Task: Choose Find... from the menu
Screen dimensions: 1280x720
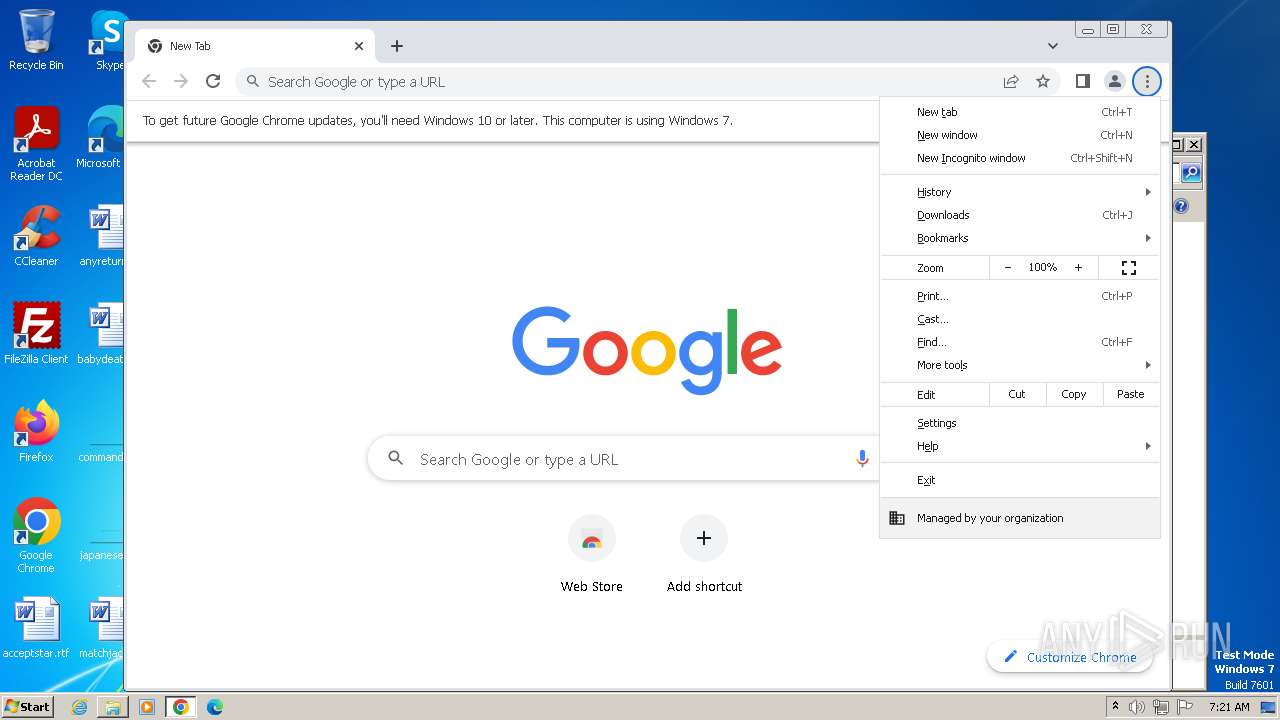Action: point(1020,342)
